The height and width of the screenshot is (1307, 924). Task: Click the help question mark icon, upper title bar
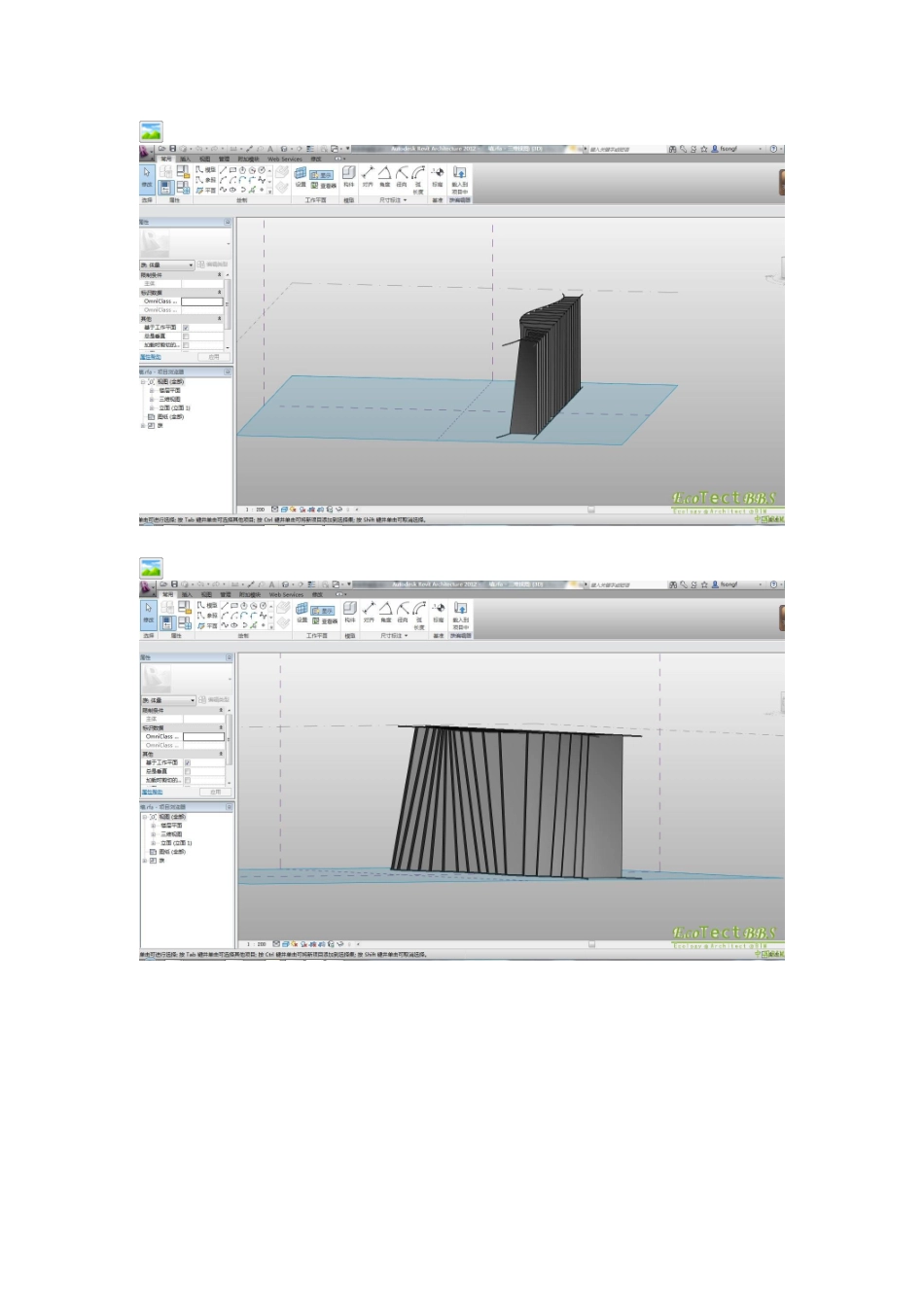[x=773, y=149]
